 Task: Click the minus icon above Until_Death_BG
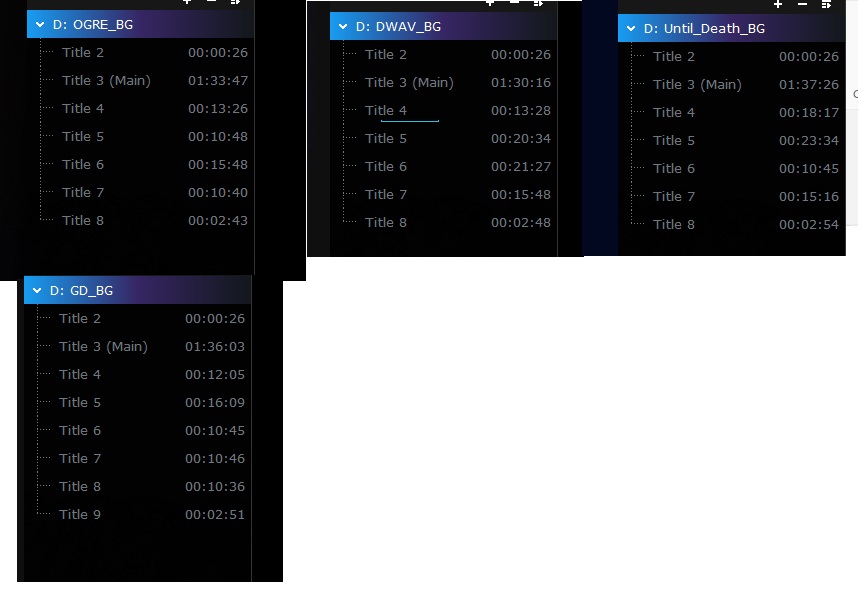(802, 4)
